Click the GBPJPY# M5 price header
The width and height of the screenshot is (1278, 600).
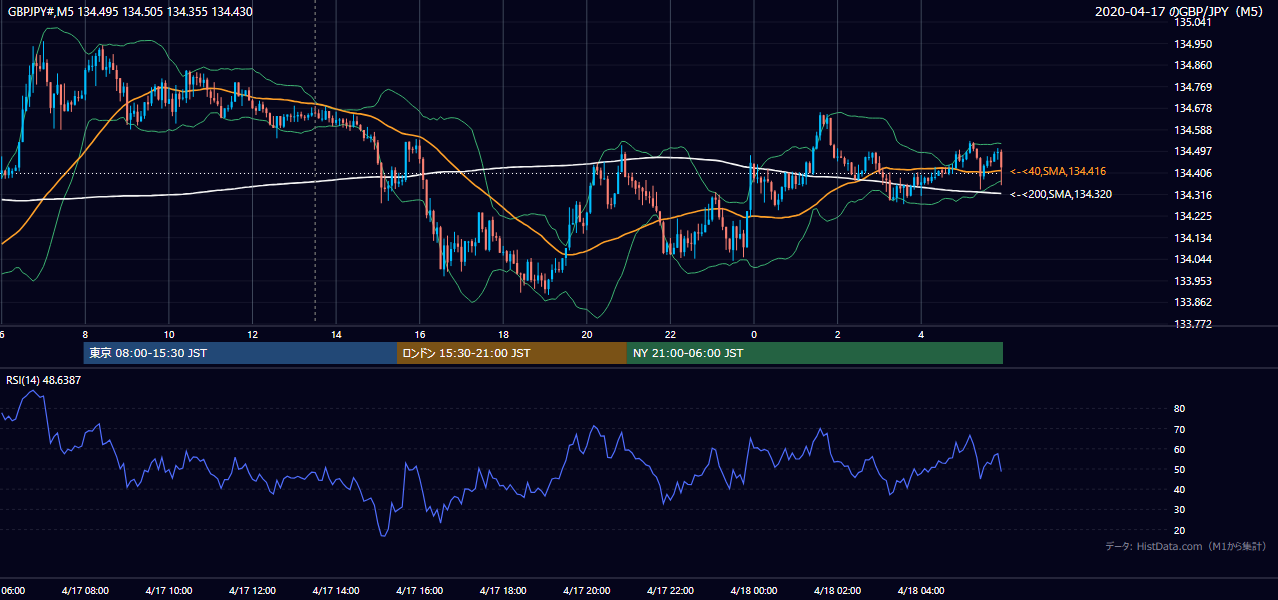pos(130,11)
